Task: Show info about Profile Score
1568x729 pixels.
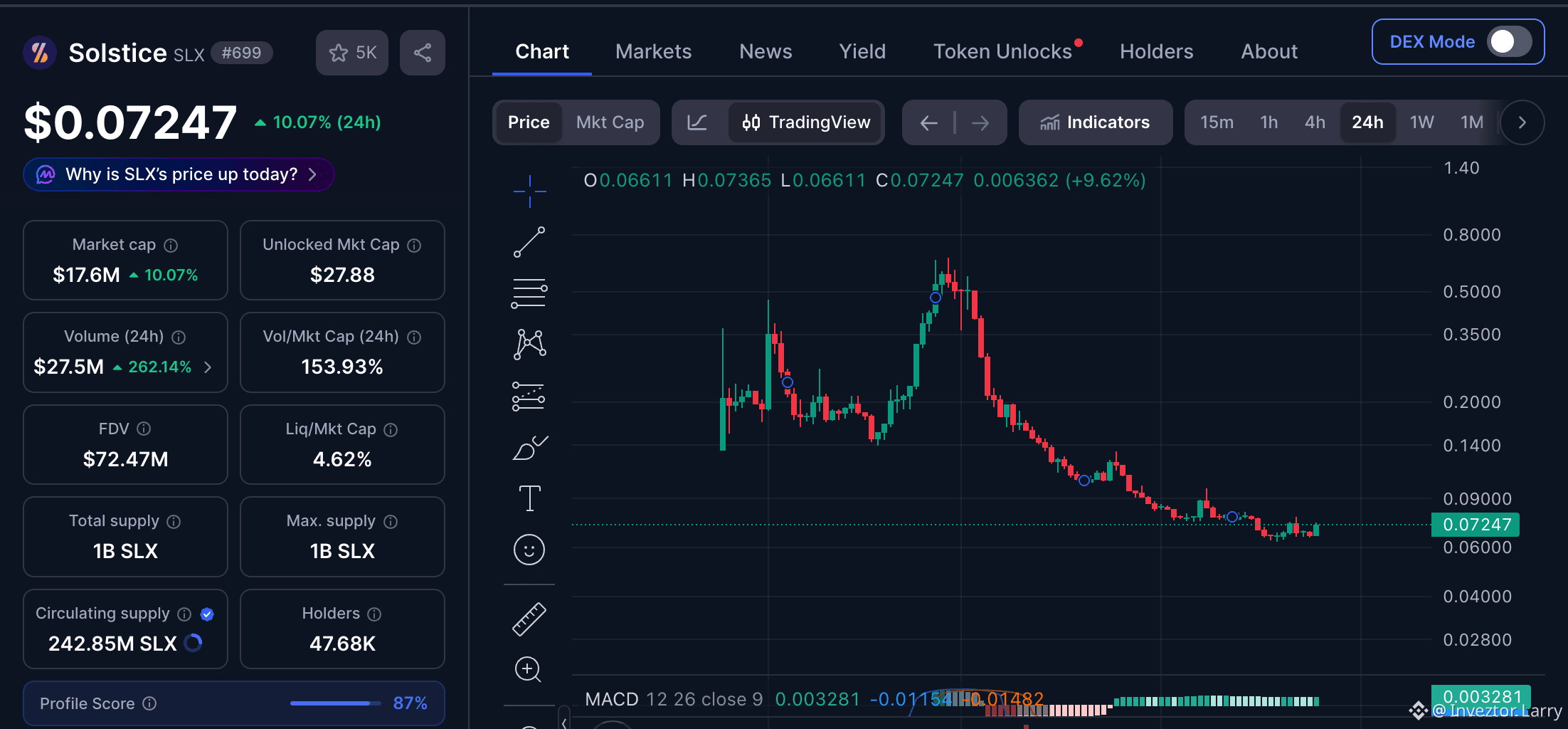Action: [149, 703]
